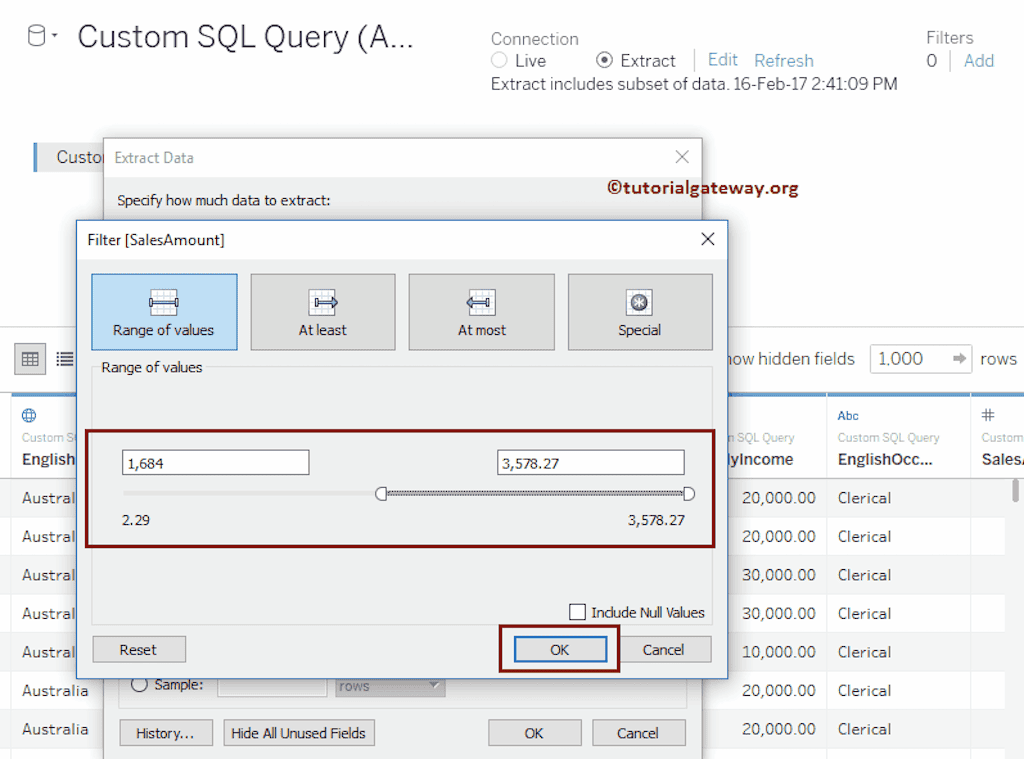1024x759 pixels.
Task: Click the globe geographic type icon
Action: 29,415
